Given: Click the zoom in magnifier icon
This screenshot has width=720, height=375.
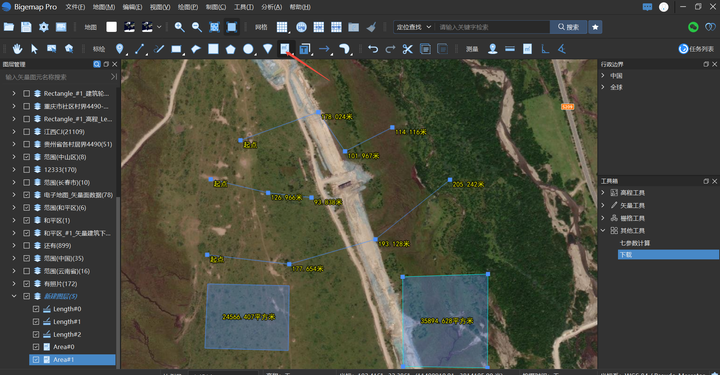Looking at the screenshot, I should [180, 27].
